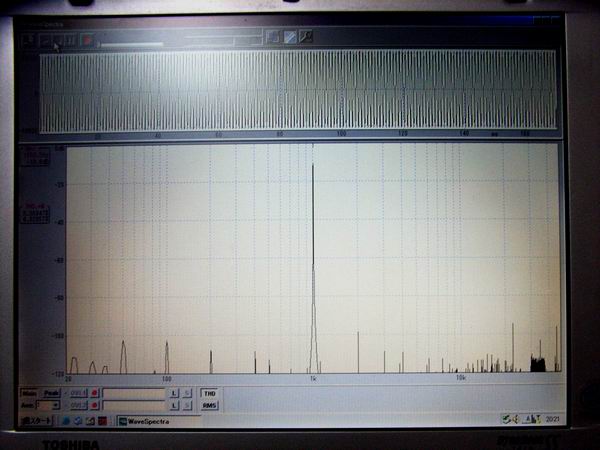Click the red marker in Ave row
The height and width of the screenshot is (450, 600).
tap(94, 405)
